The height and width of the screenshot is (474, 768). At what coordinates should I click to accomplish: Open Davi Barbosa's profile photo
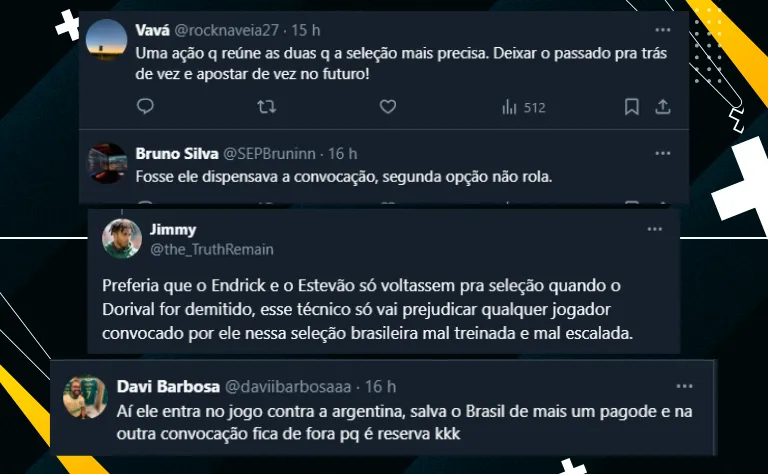(85, 395)
